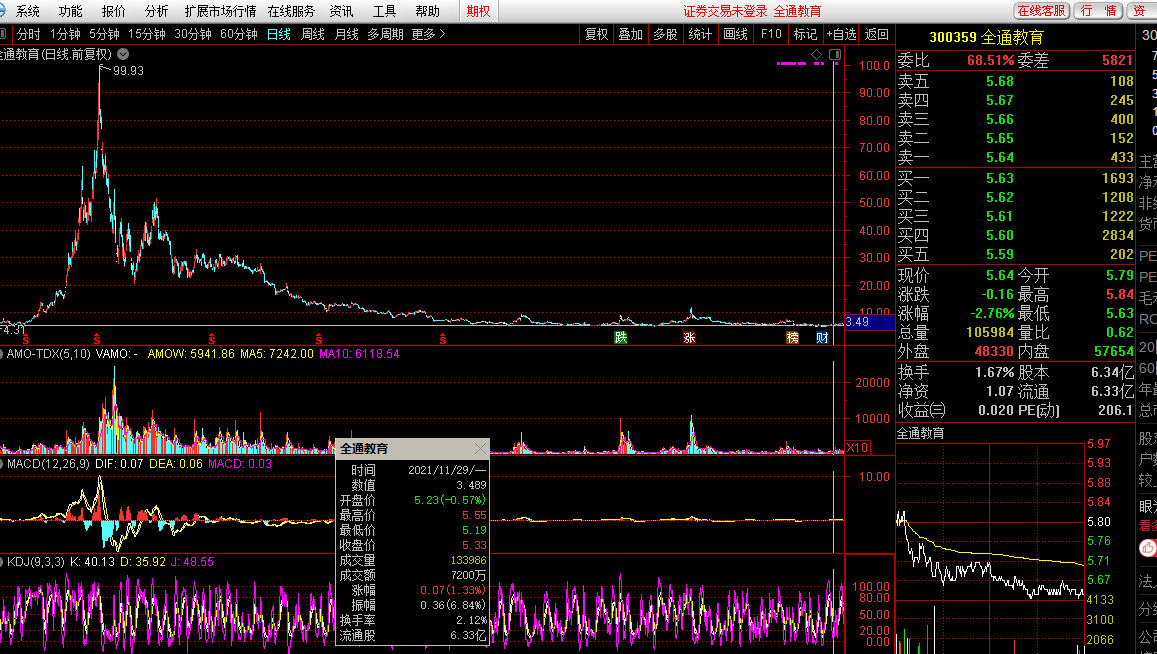Click the 委比 value 68.51%
This screenshot has height=654, width=1157.
coord(990,61)
